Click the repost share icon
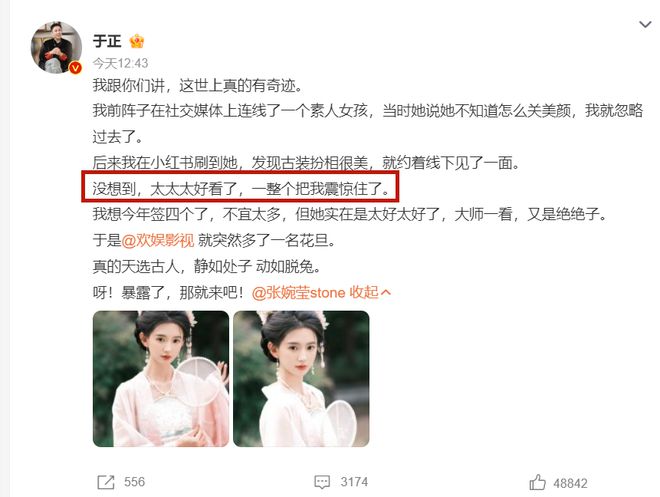 point(106,482)
